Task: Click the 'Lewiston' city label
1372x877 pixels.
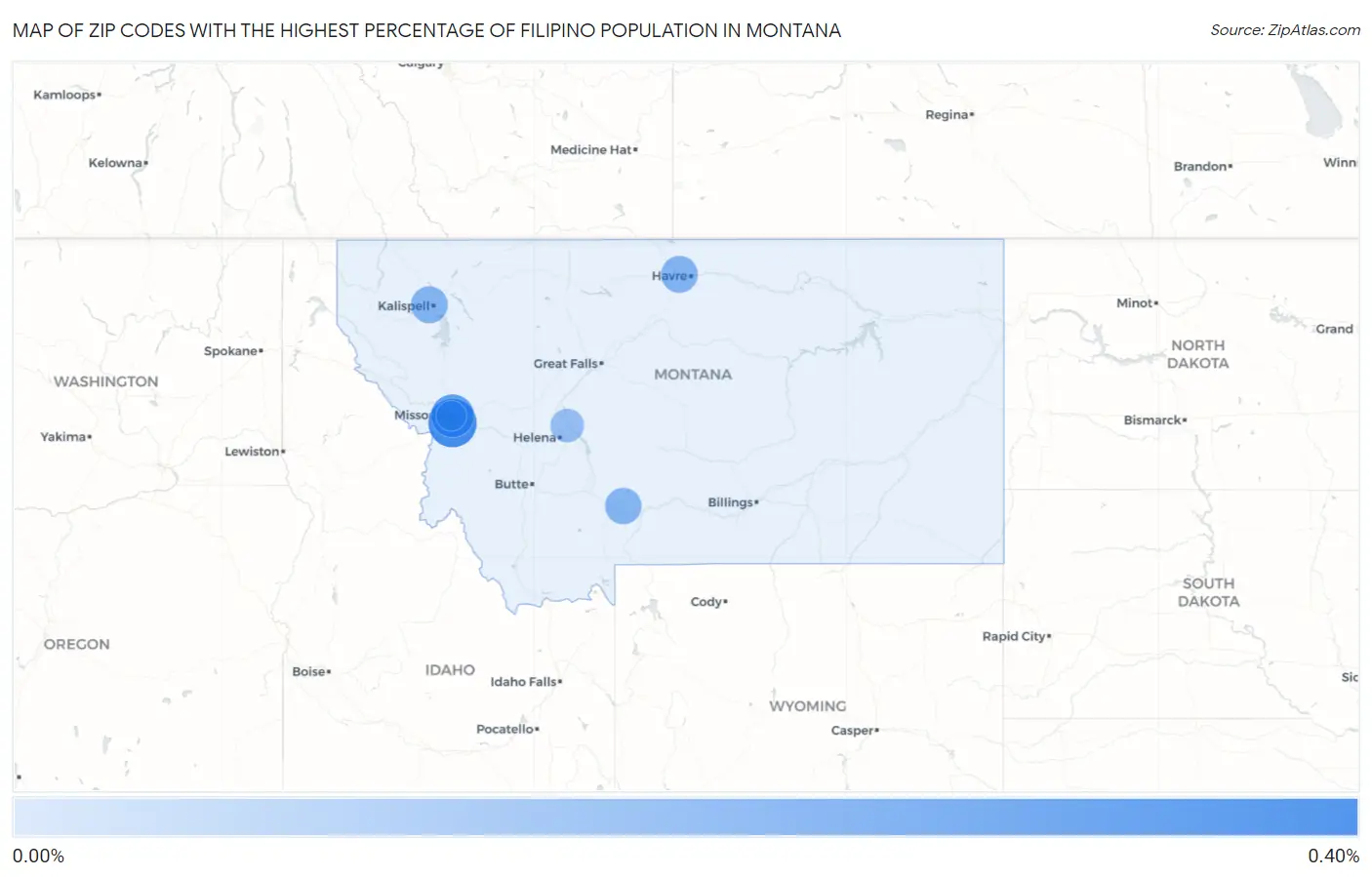Action: 255,452
